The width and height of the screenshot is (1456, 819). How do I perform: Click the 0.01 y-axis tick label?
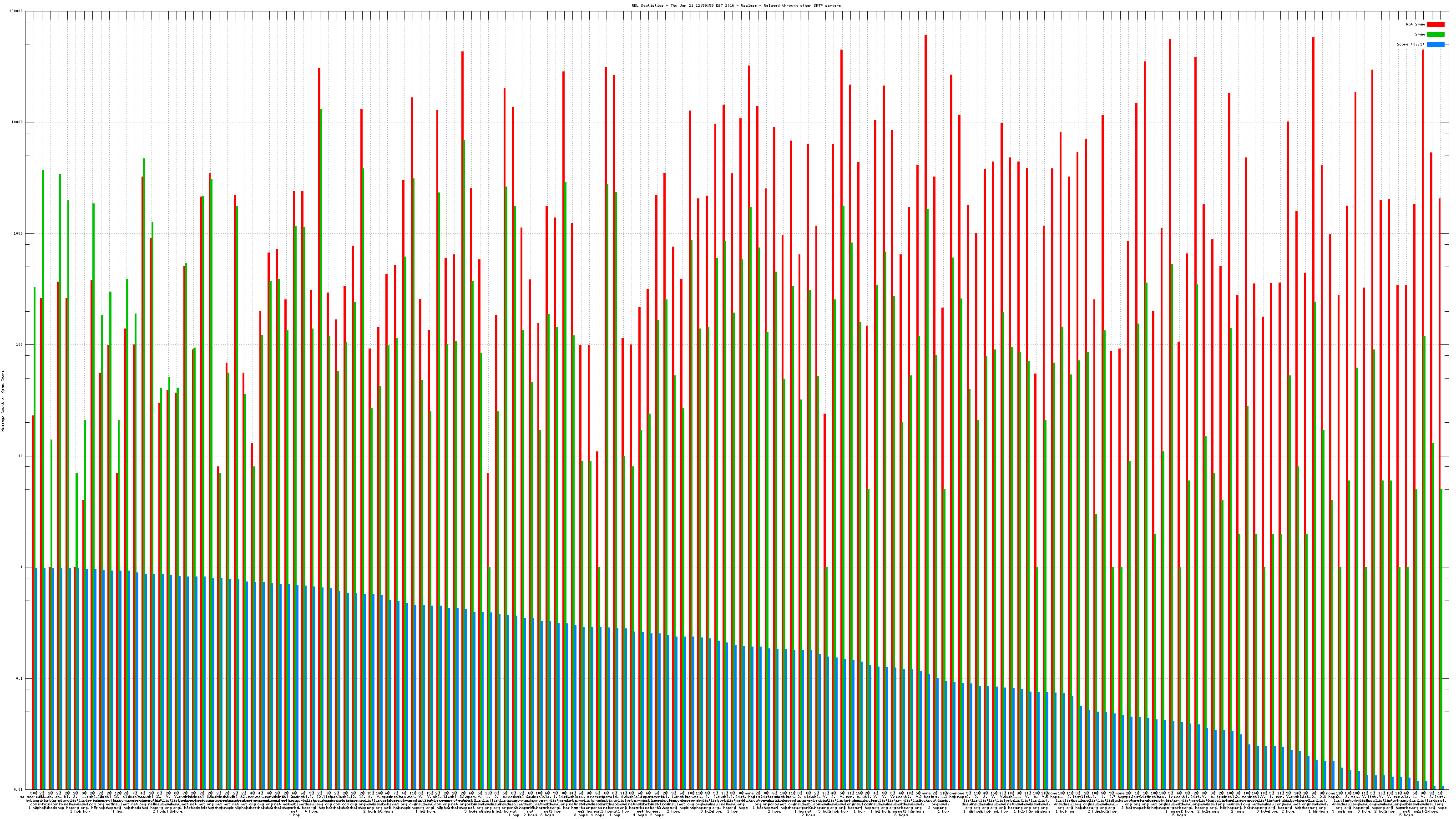(18, 789)
